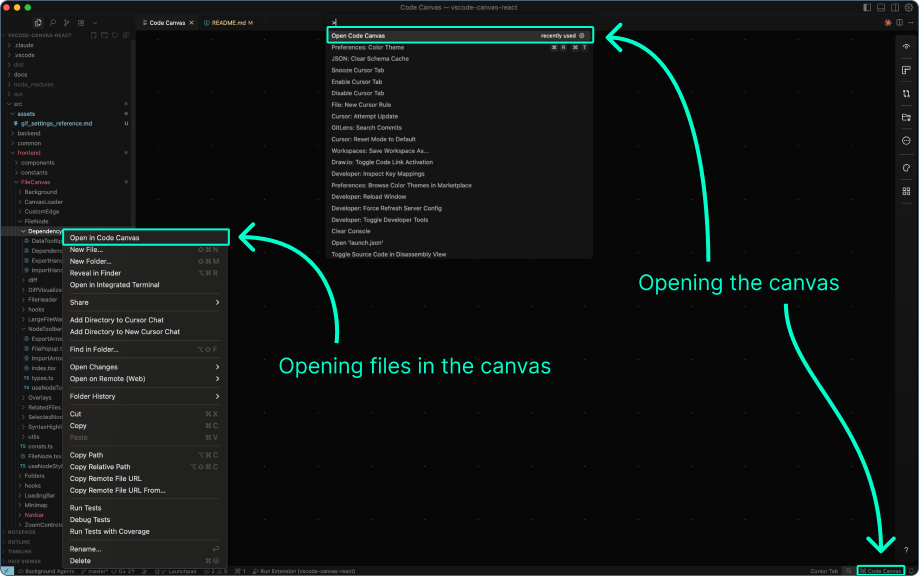Collapse the src folder
Screen dimensions: 919x576
coord(66,104)
